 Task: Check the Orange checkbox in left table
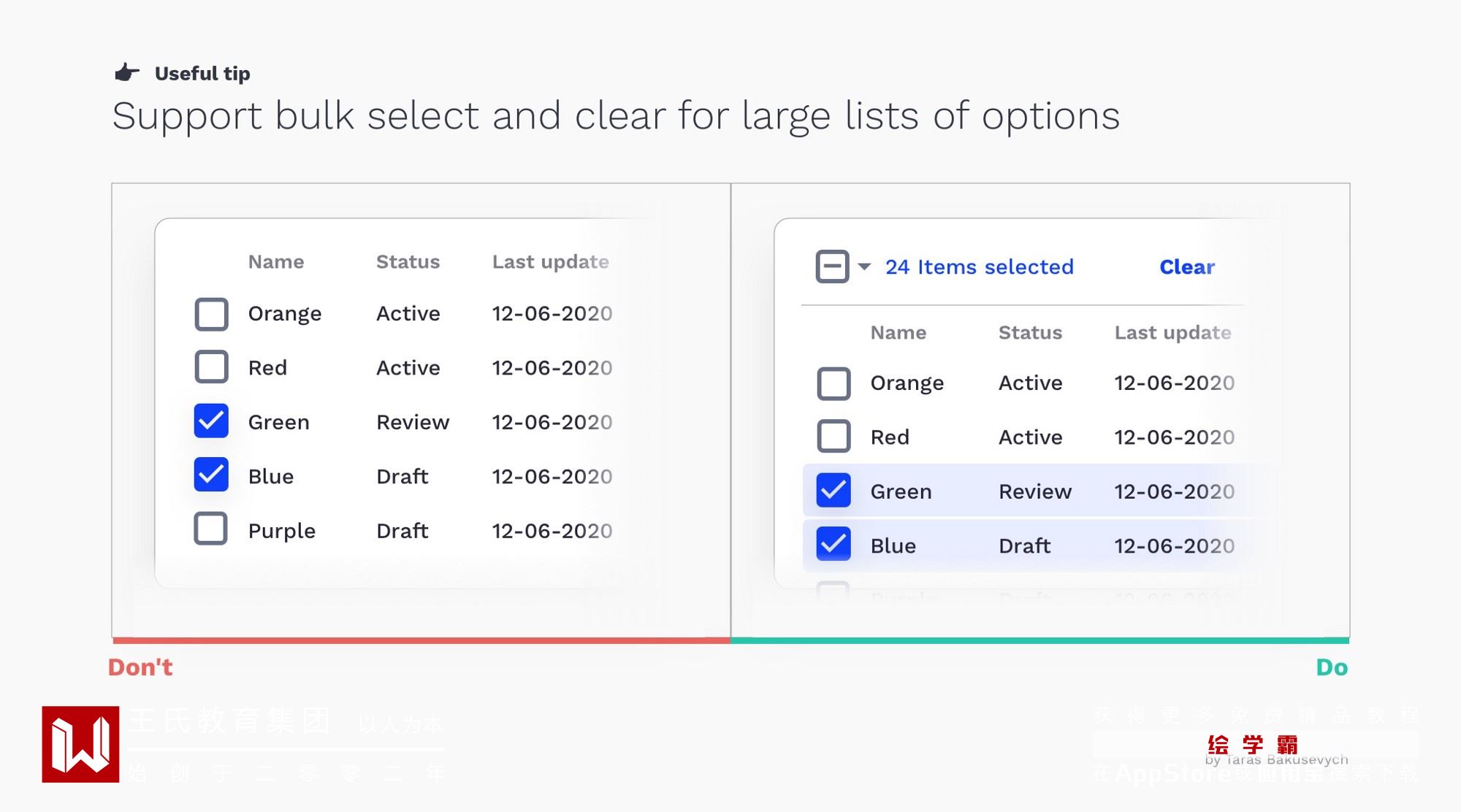[211, 314]
